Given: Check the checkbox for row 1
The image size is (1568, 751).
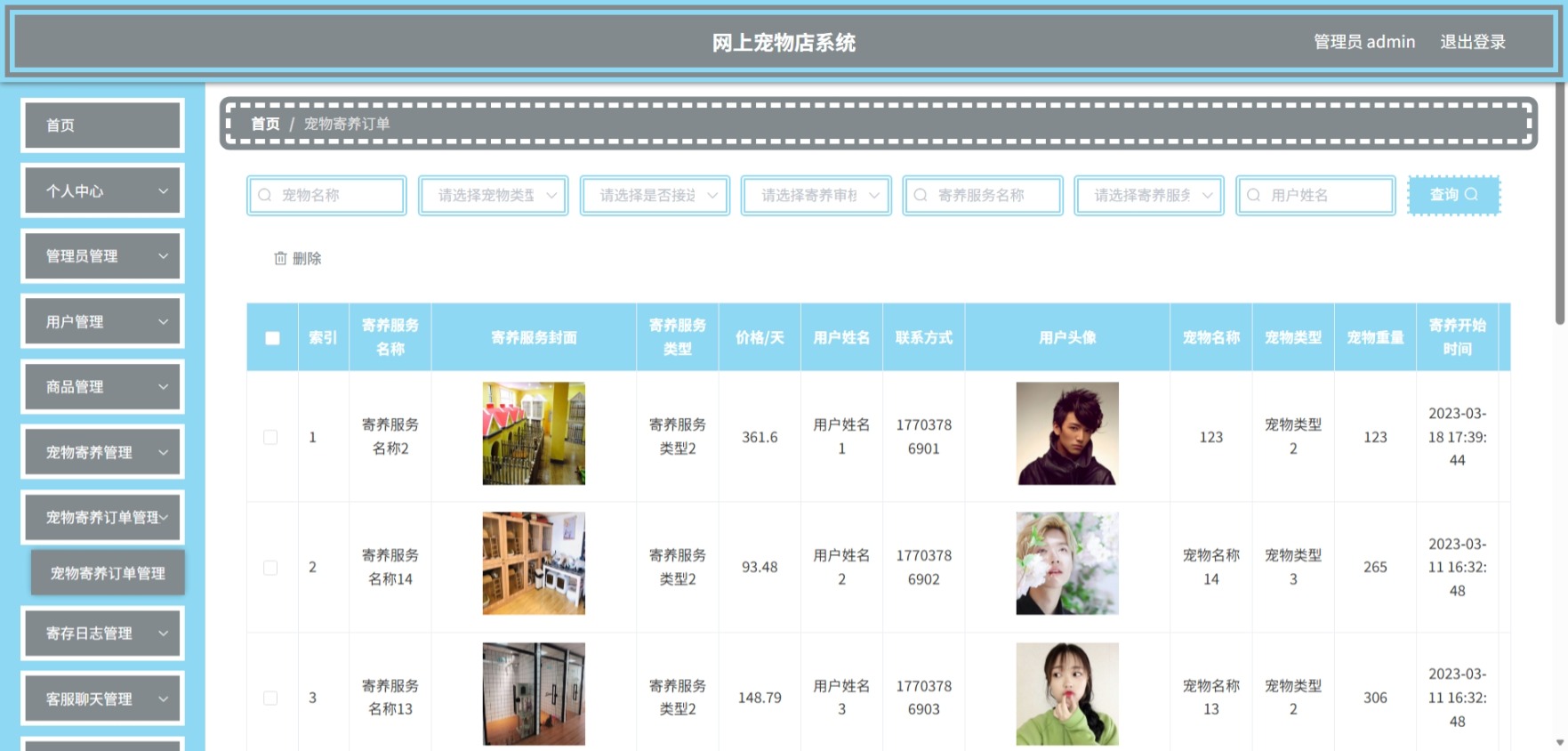Looking at the screenshot, I should 270,437.
